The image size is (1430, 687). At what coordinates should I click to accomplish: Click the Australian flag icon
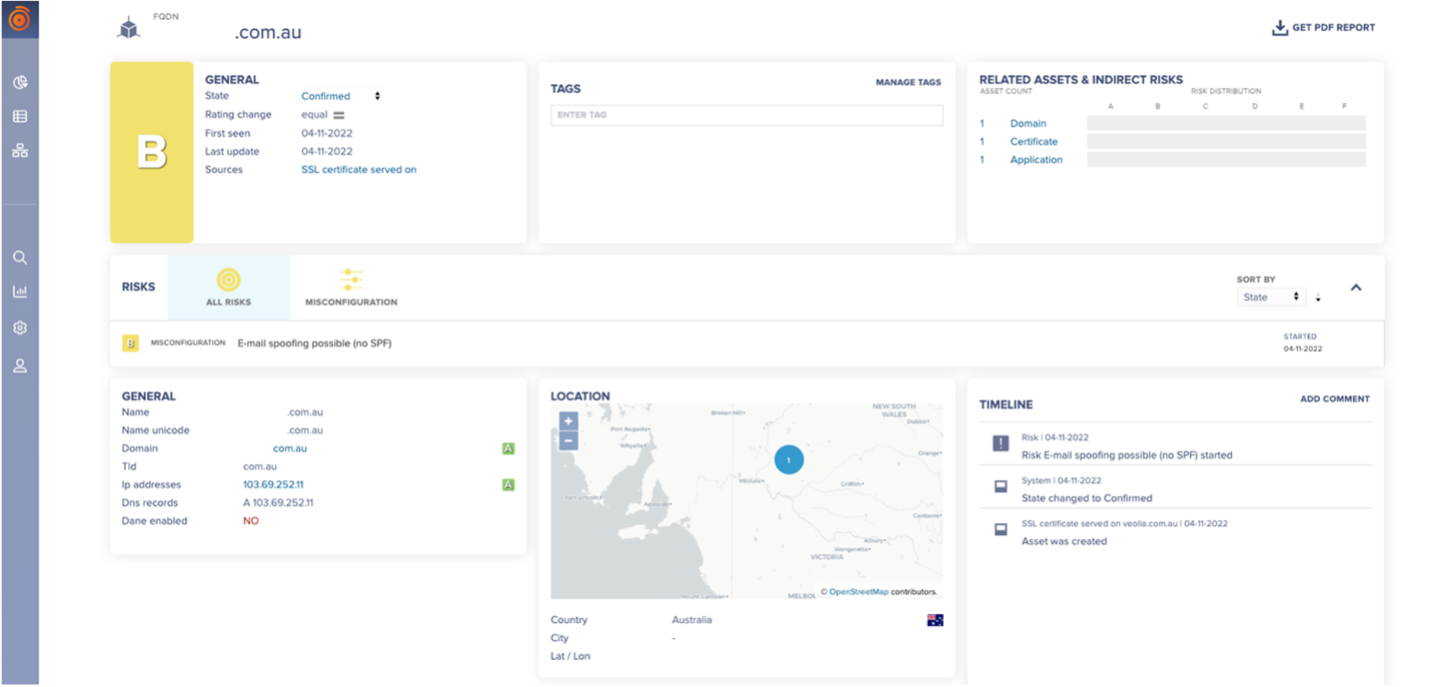(x=935, y=620)
